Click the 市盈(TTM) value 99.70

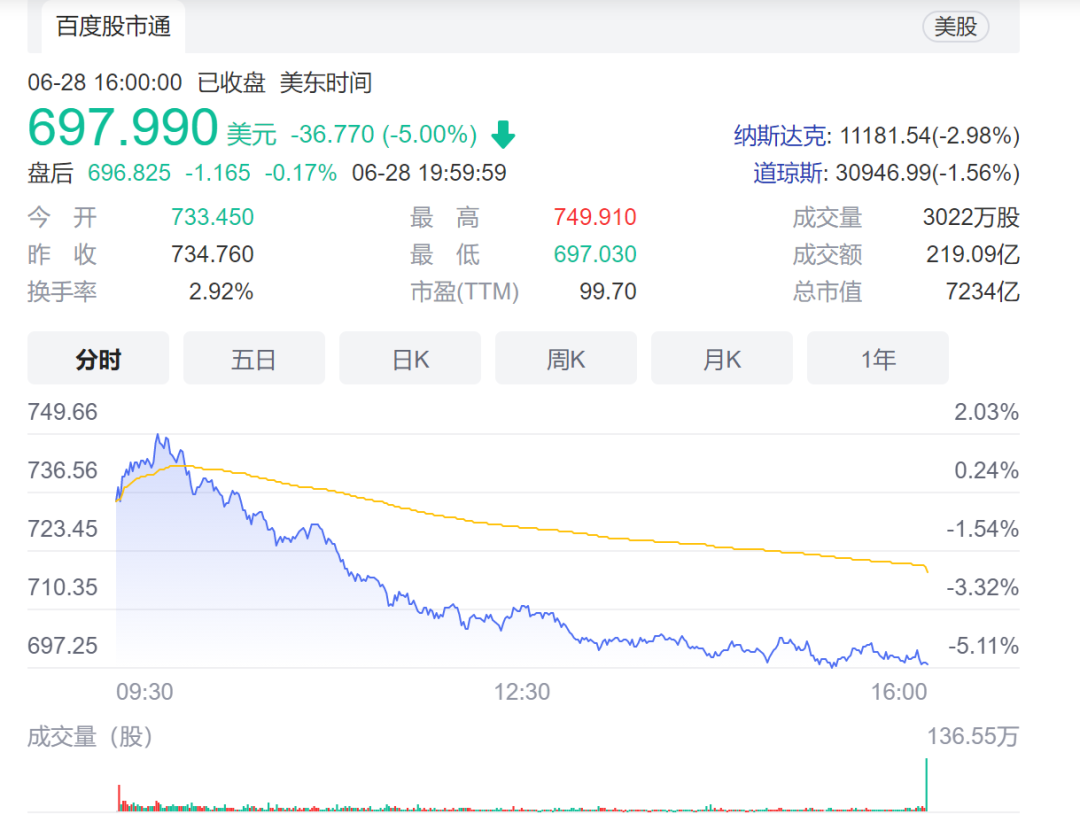coord(608,291)
